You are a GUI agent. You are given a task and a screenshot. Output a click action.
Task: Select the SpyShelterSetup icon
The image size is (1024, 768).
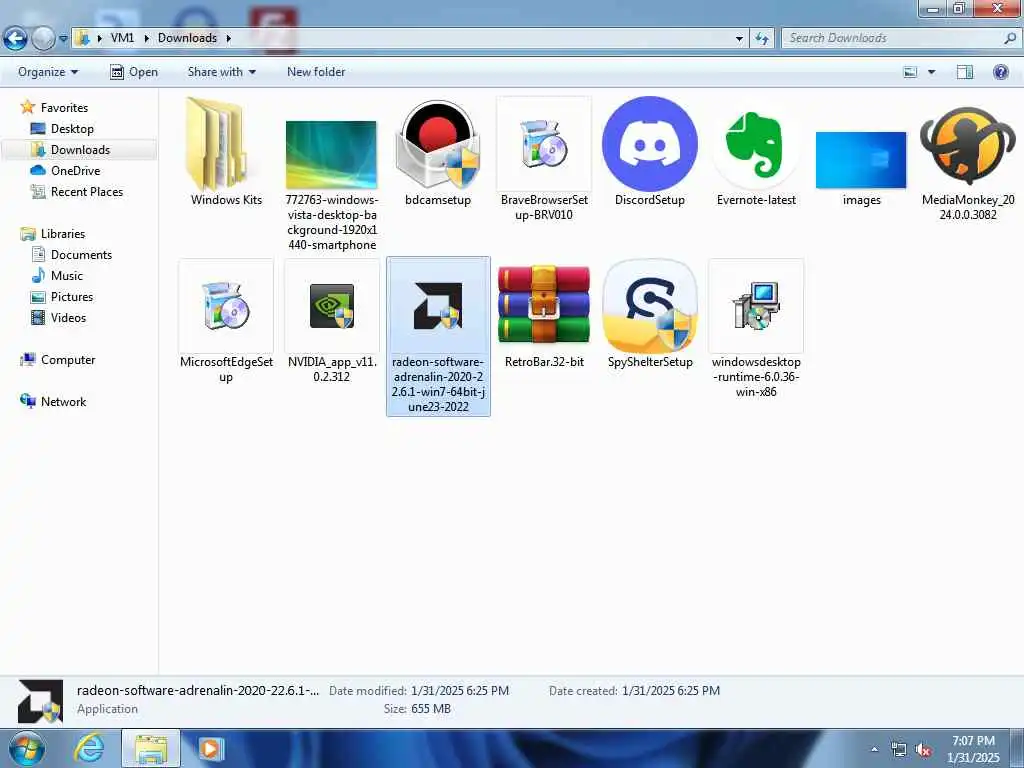(x=650, y=306)
